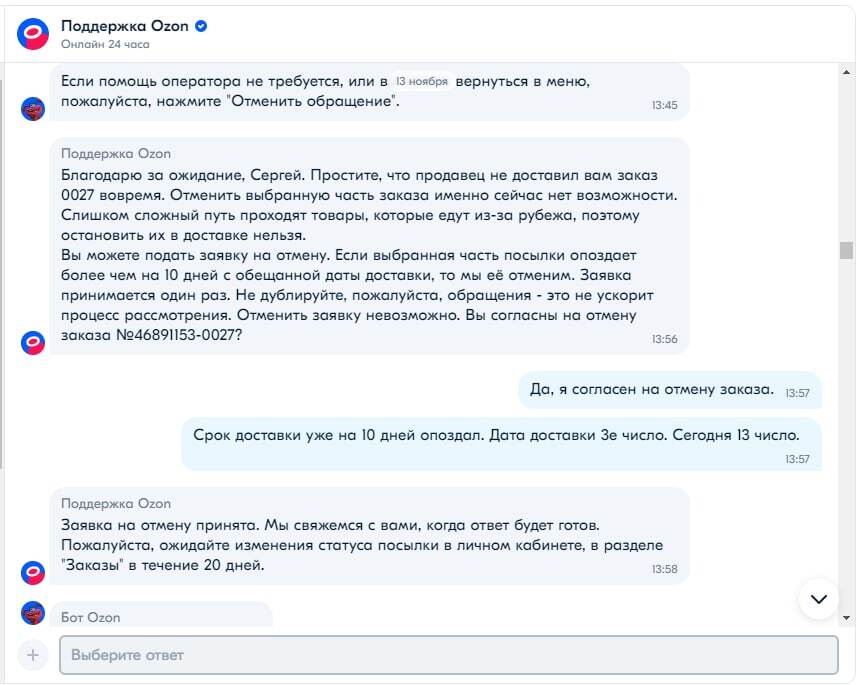Grab the chat scrollbar thumb
862x685 pixels.
(x=846, y=250)
